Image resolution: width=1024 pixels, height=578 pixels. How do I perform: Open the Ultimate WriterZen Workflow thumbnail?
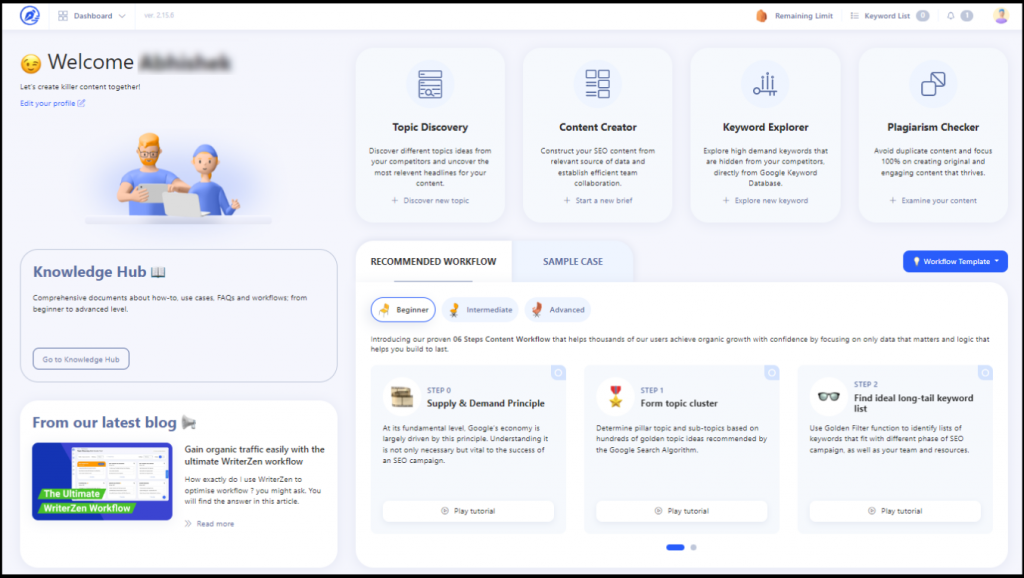pyautogui.click(x=103, y=481)
